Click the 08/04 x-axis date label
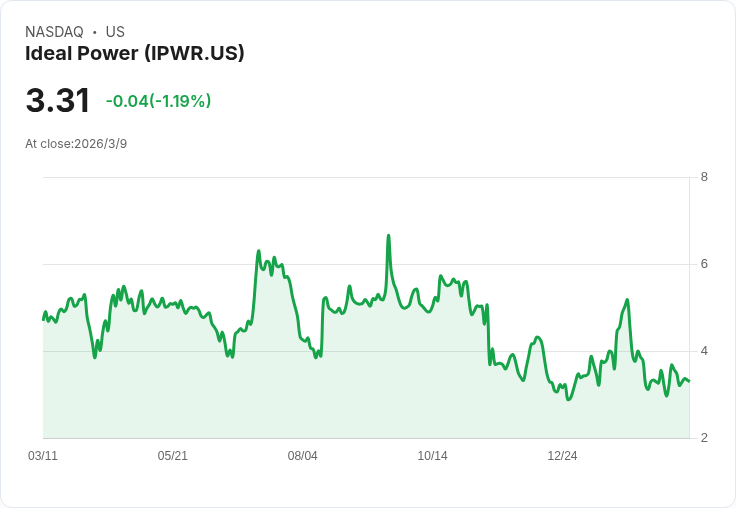Viewport: 736px width, 508px height. coord(302,455)
